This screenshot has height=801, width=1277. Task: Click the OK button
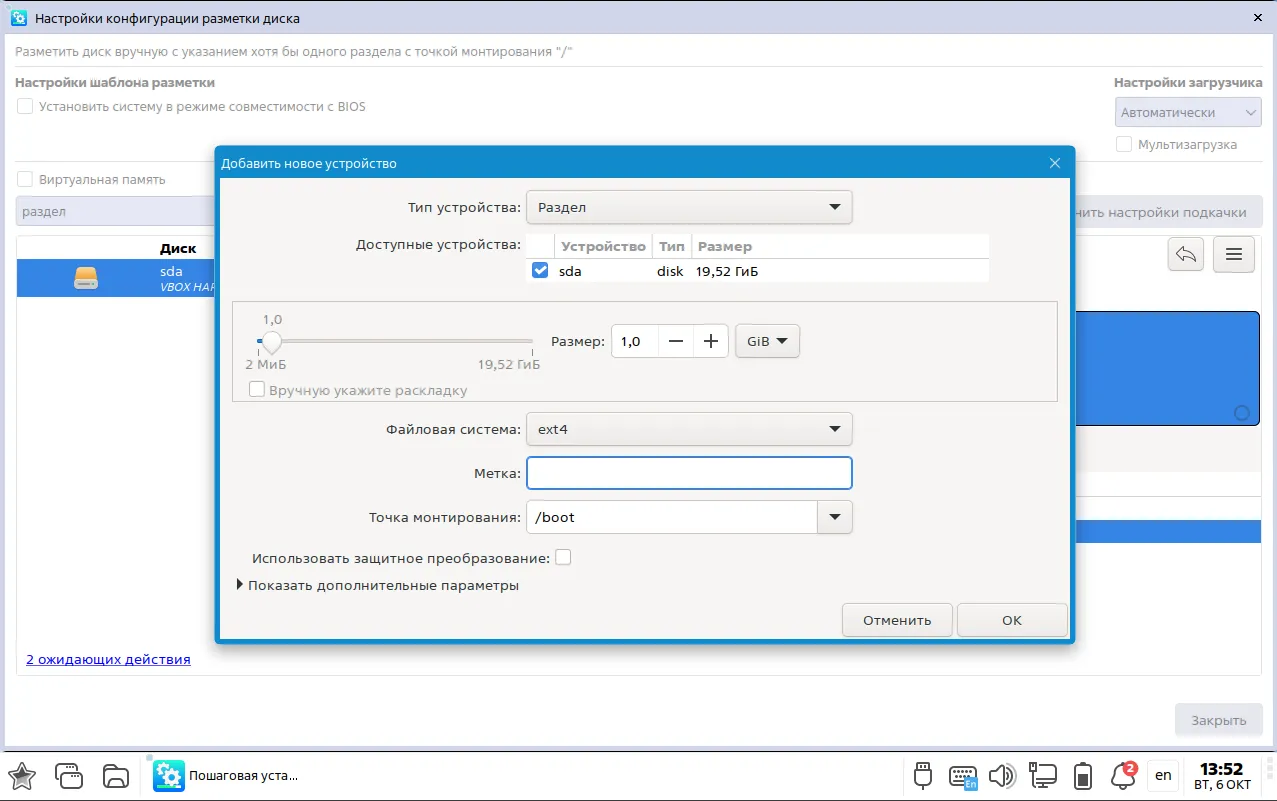point(1012,620)
